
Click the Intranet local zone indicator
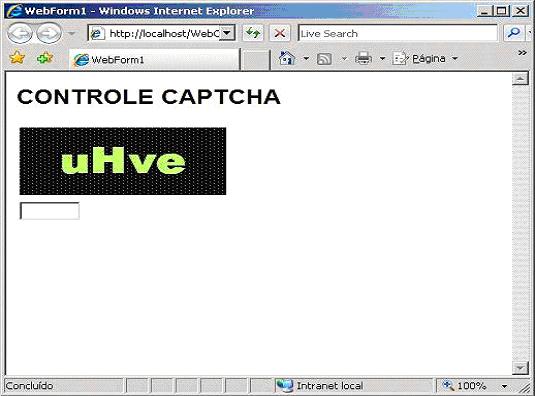[320, 386]
